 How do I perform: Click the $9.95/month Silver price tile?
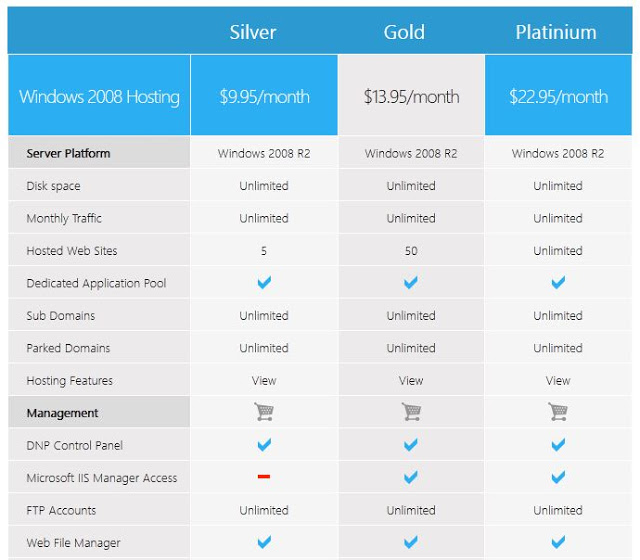coord(264,95)
